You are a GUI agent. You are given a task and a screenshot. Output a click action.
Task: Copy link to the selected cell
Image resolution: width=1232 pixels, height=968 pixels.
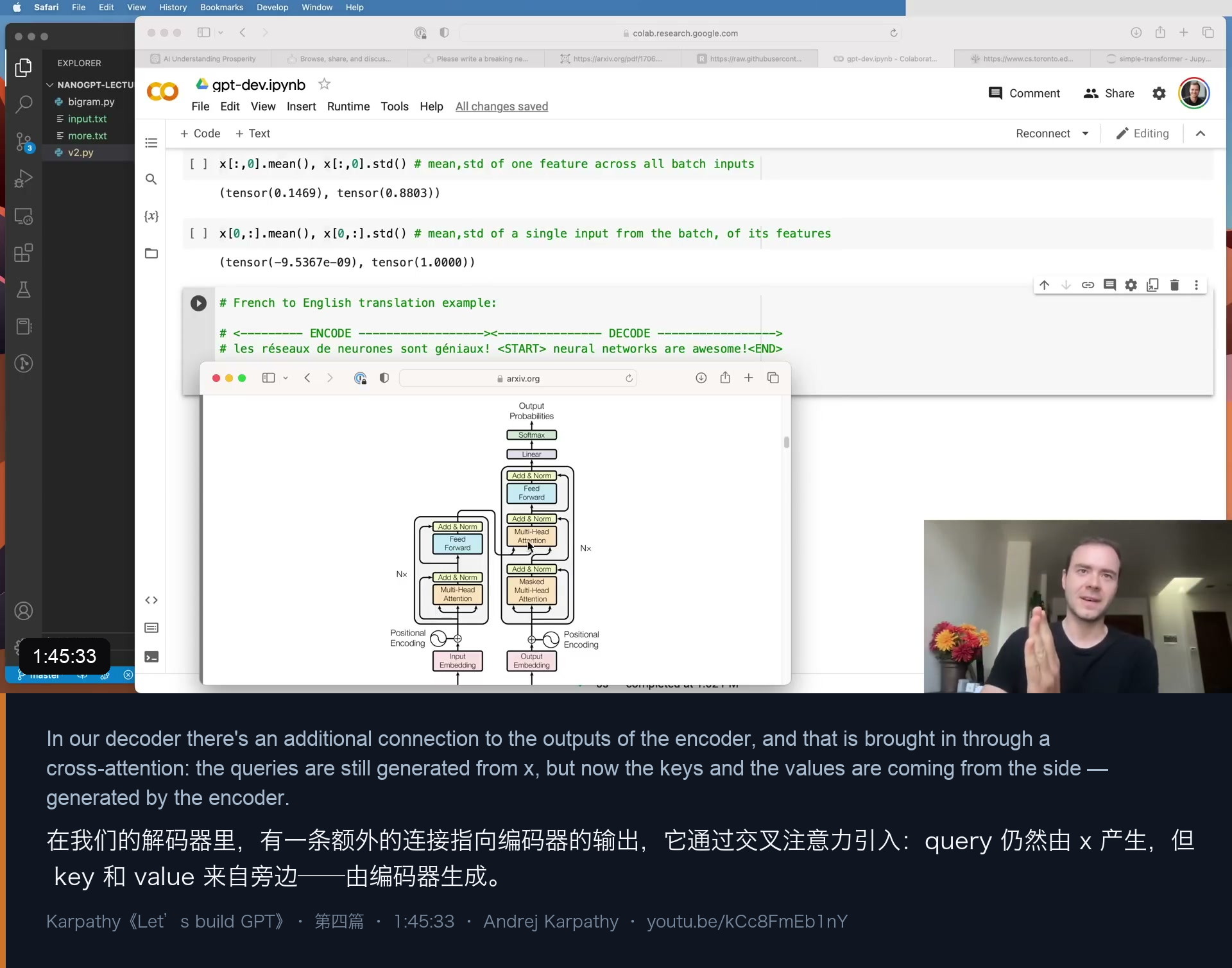click(x=1088, y=285)
